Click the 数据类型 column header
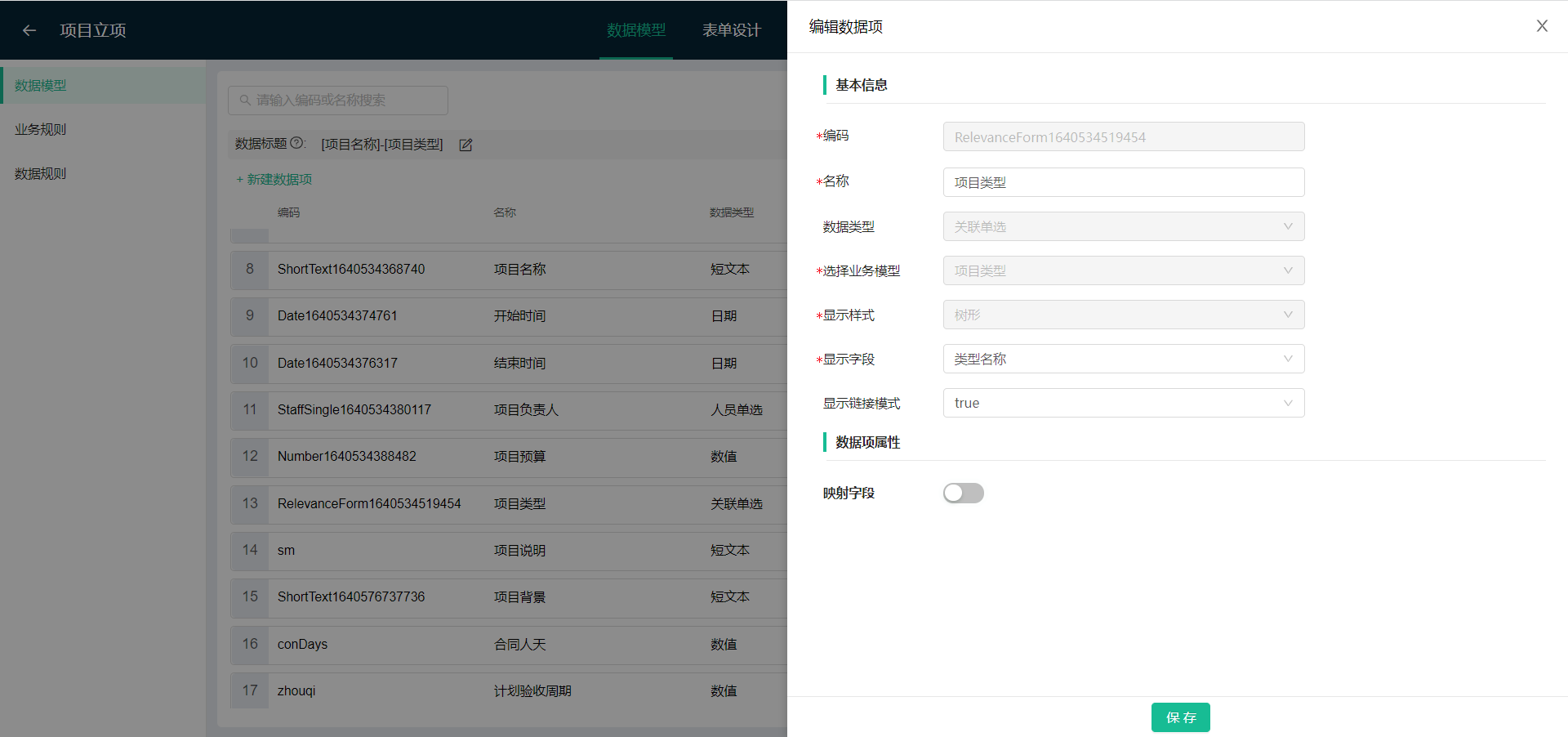The width and height of the screenshot is (1568, 737). [732, 212]
